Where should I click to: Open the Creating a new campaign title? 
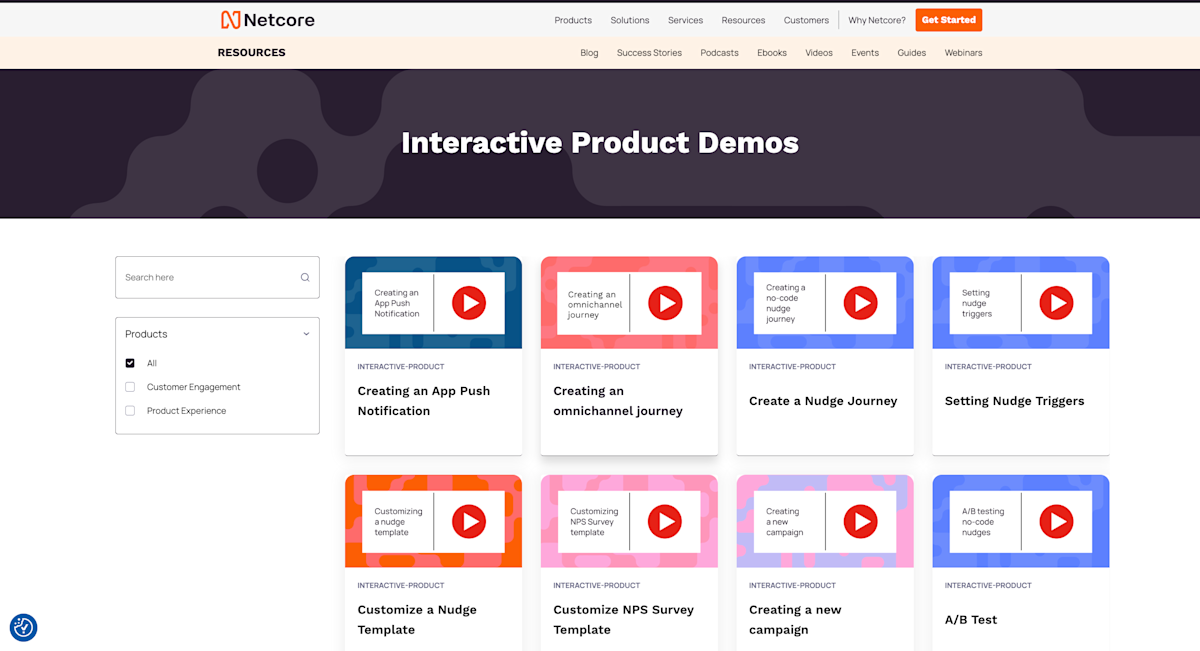click(x=795, y=620)
